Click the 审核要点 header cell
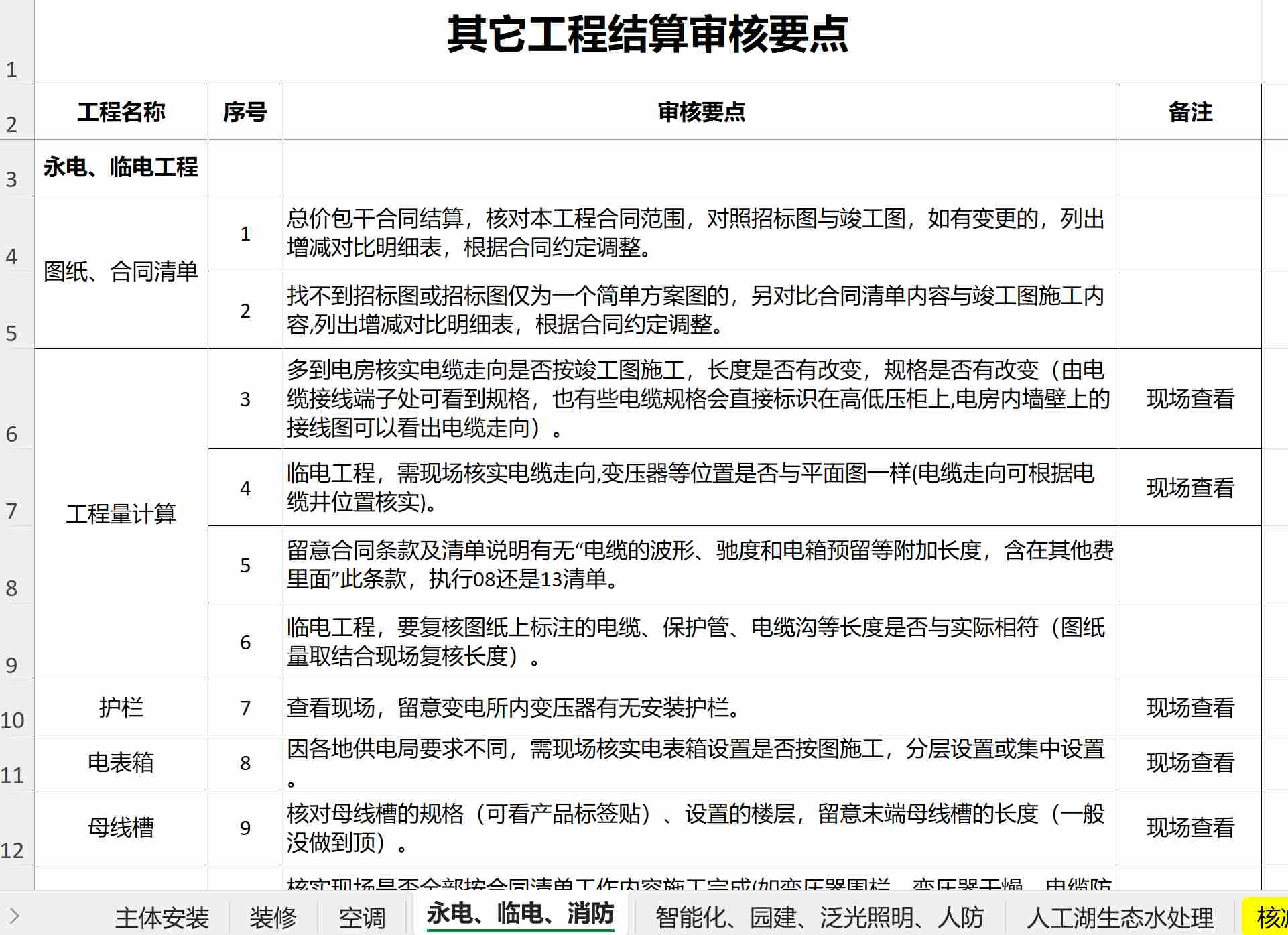This screenshot has height=935, width=1288. coord(702,112)
